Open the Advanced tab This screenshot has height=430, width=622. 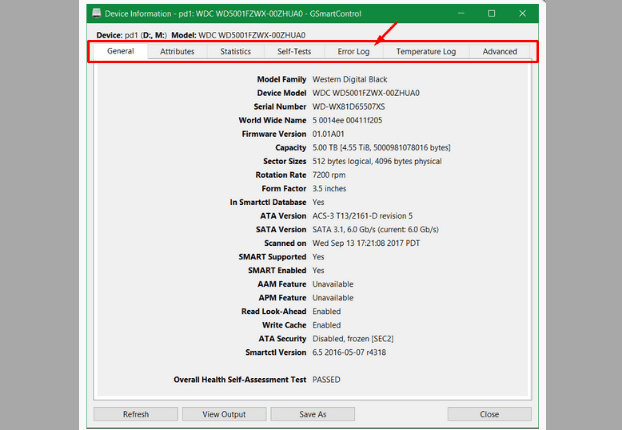[x=500, y=52]
